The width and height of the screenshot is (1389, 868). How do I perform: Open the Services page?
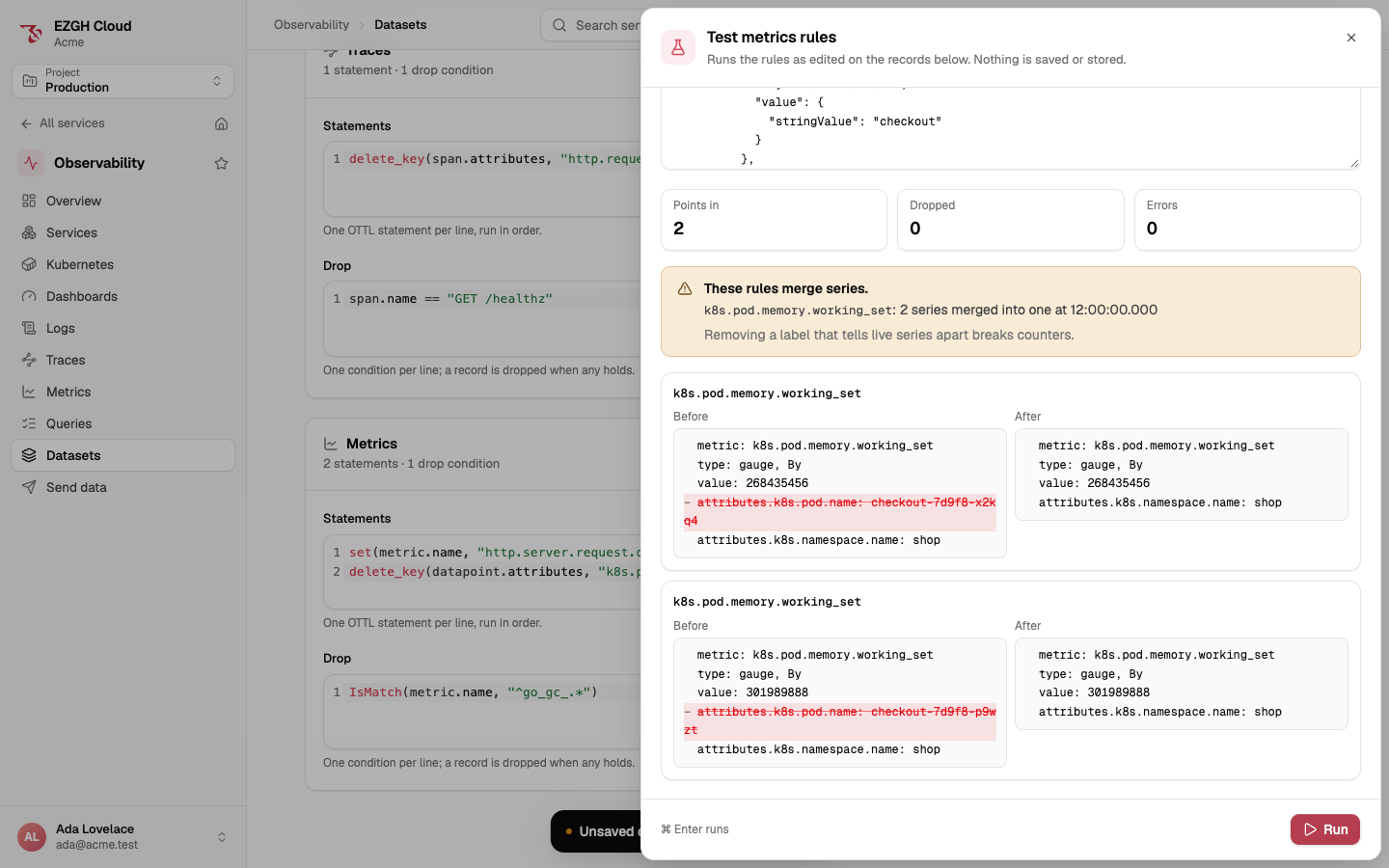[x=123, y=232]
